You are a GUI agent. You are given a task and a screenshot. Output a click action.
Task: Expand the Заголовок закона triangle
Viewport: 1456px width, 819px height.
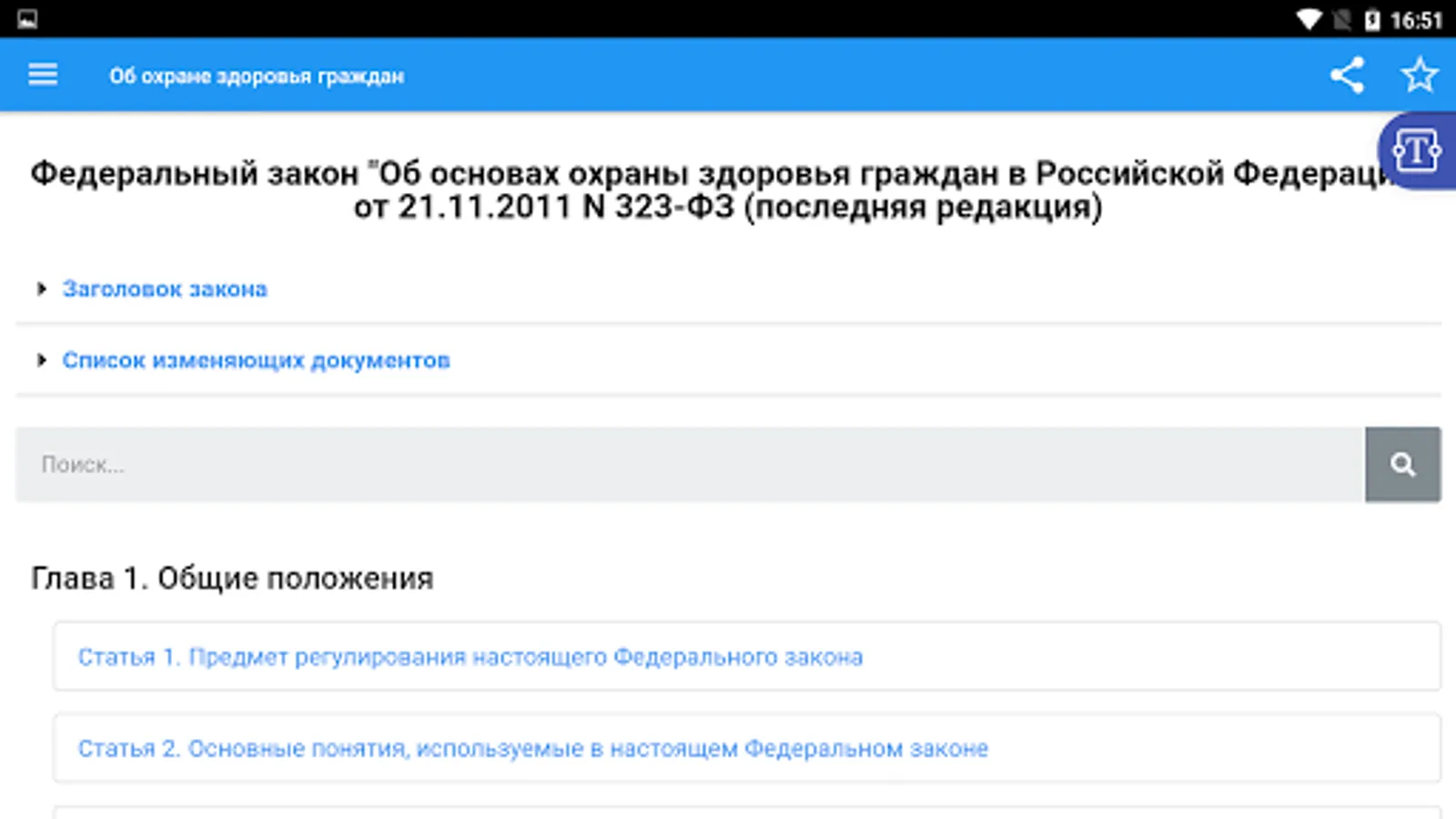[41, 289]
